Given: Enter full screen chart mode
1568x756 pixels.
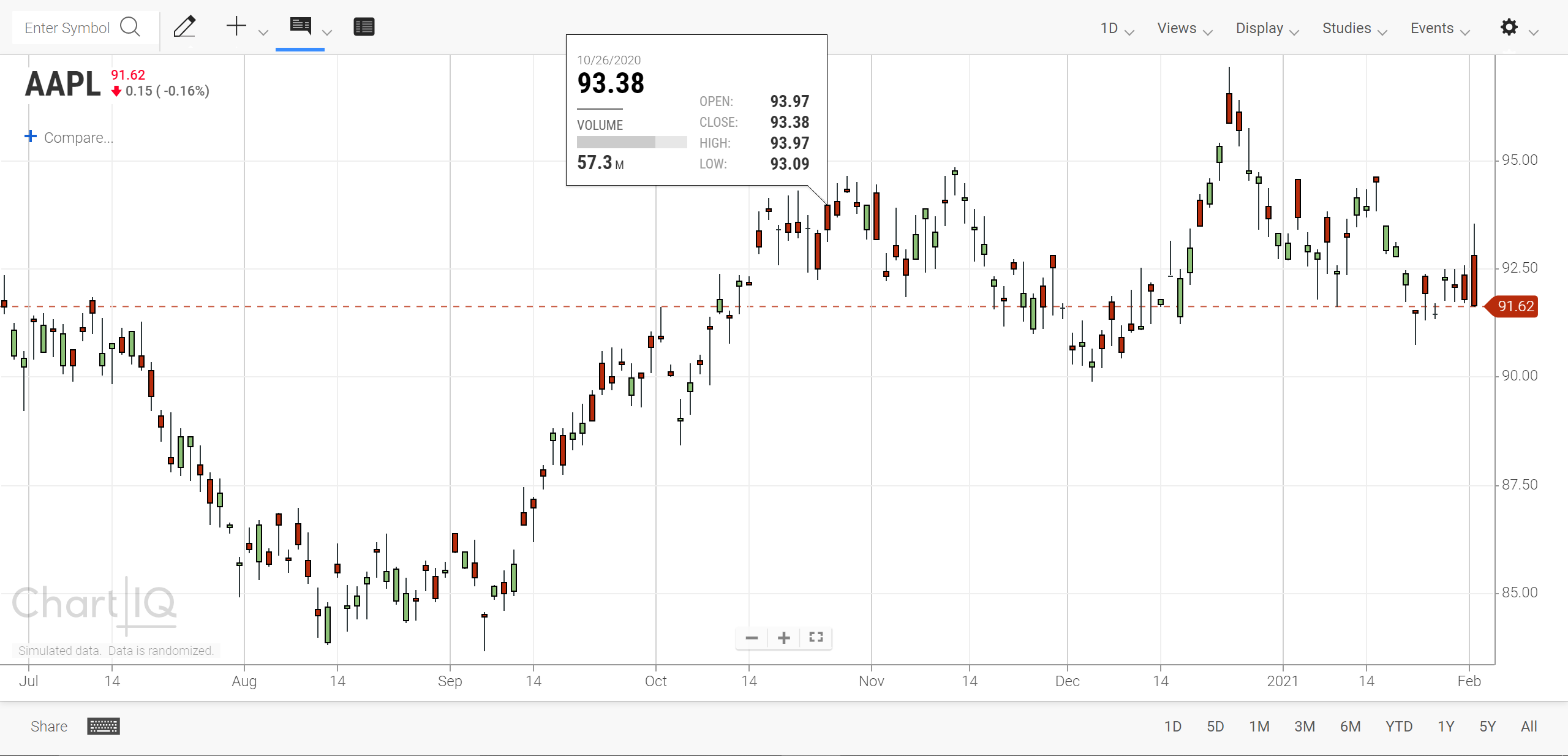Looking at the screenshot, I should [x=816, y=637].
